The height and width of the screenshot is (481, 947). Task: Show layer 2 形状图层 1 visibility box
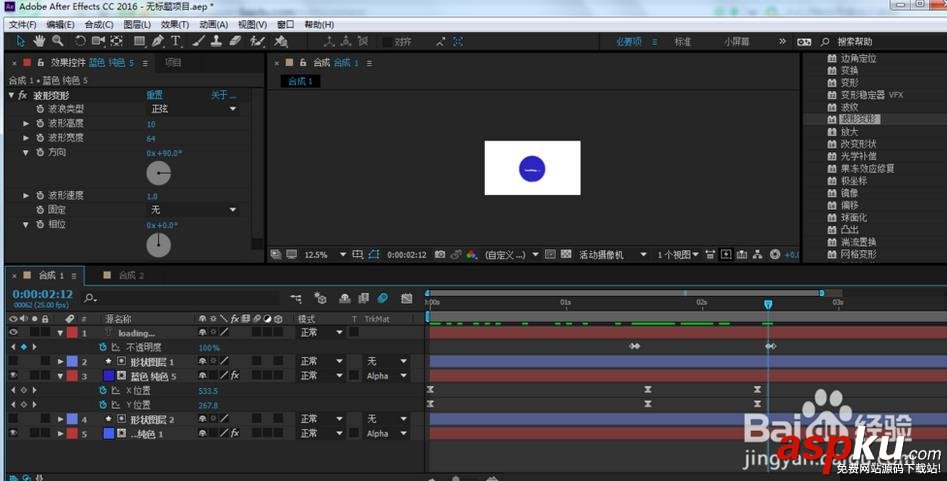pyautogui.click(x=13, y=361)
